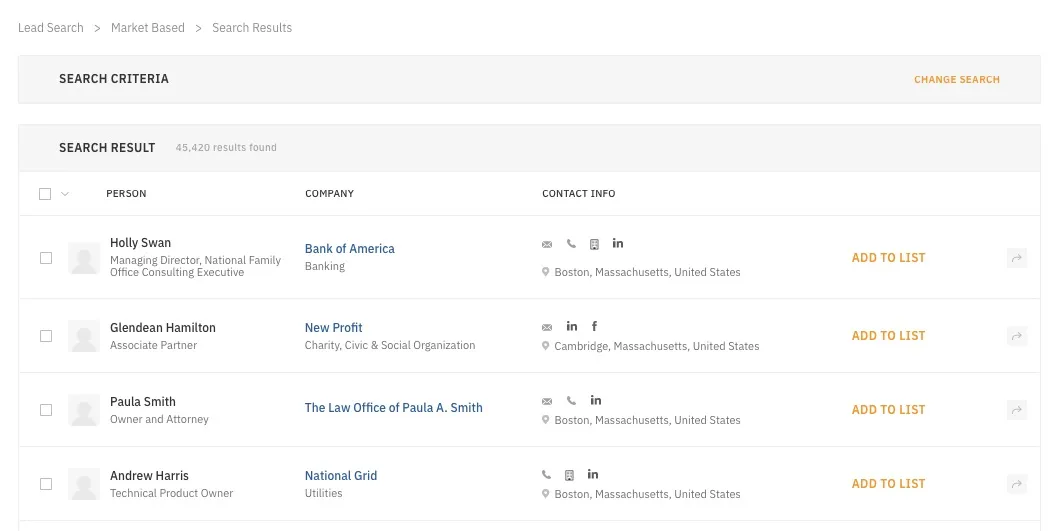Viewport: 1058px width, 531px height.
Task: Click the location pin next to Cambridge, Massachusetts
Action: (545, 346)
